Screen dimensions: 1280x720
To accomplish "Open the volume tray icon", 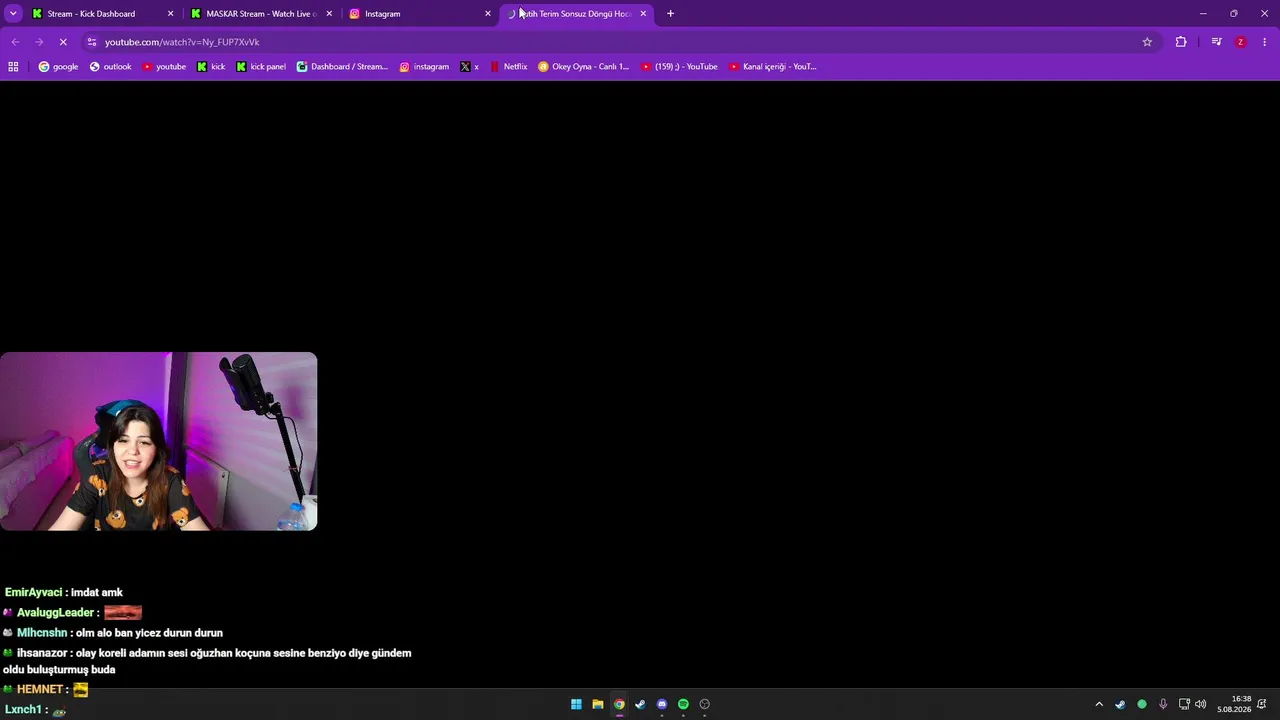I will (x=1201, y=704).
